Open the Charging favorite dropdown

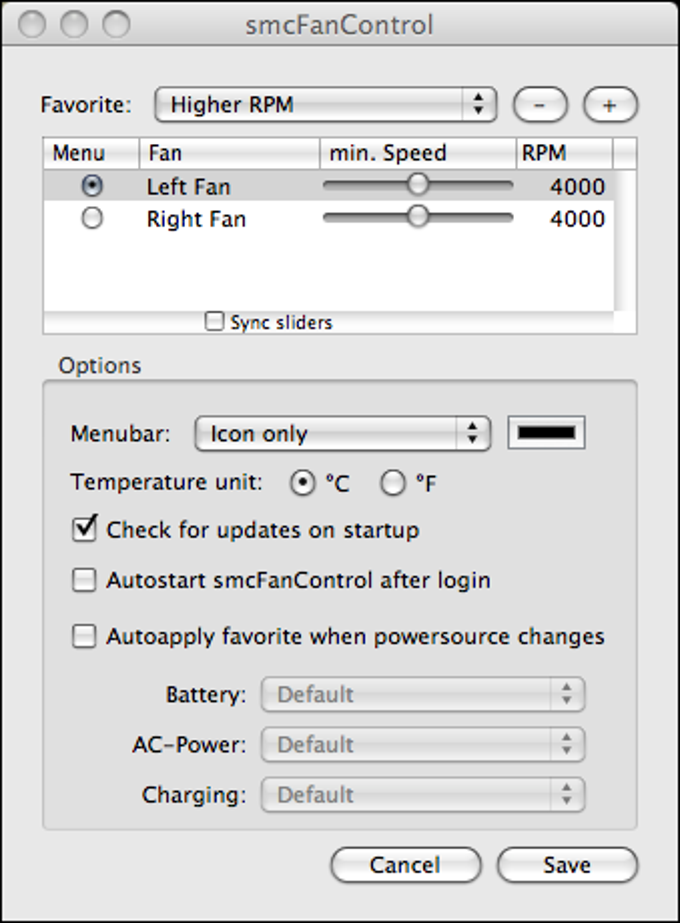coord(423,795)
